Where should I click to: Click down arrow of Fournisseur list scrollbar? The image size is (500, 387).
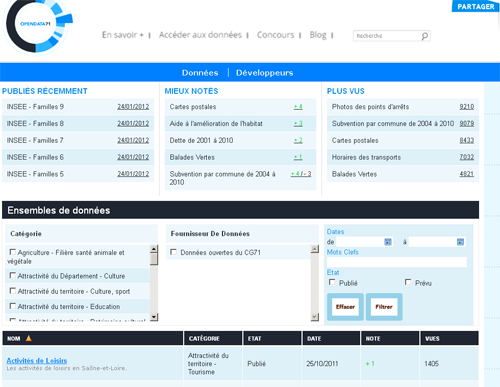pyautogui.click(x=315, y=317)
